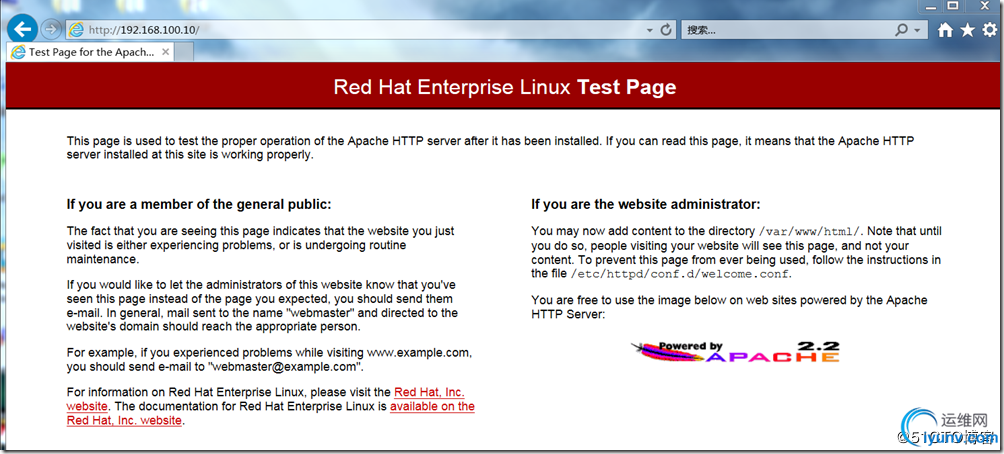The image size is (1004, 454).
Task: Expand the address bar history dropdown
Action: [649, 30]
